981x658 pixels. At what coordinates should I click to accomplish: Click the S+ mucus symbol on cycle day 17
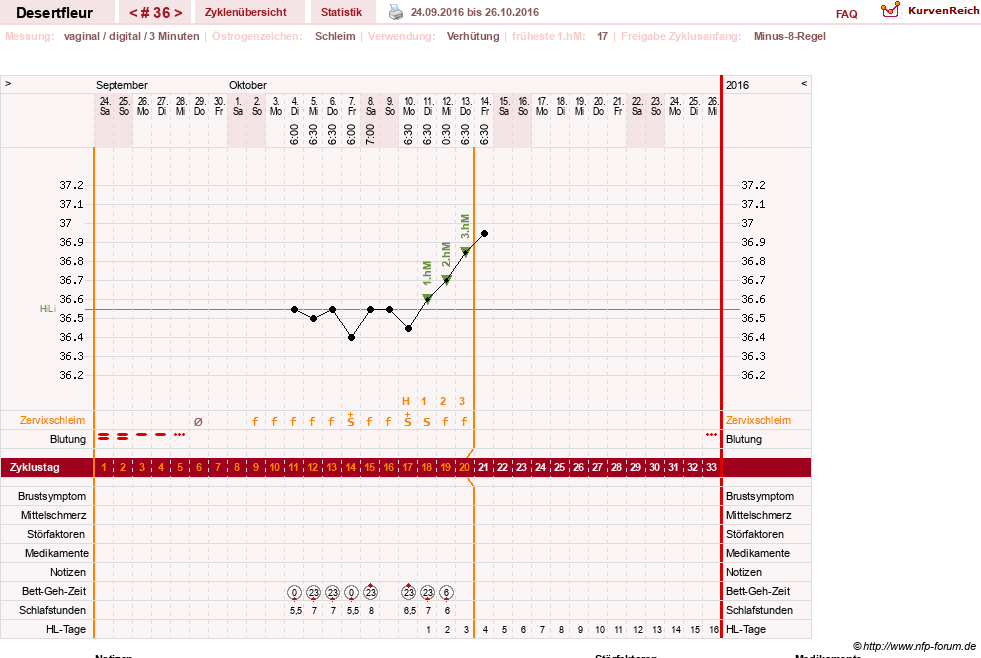[408, 420]
